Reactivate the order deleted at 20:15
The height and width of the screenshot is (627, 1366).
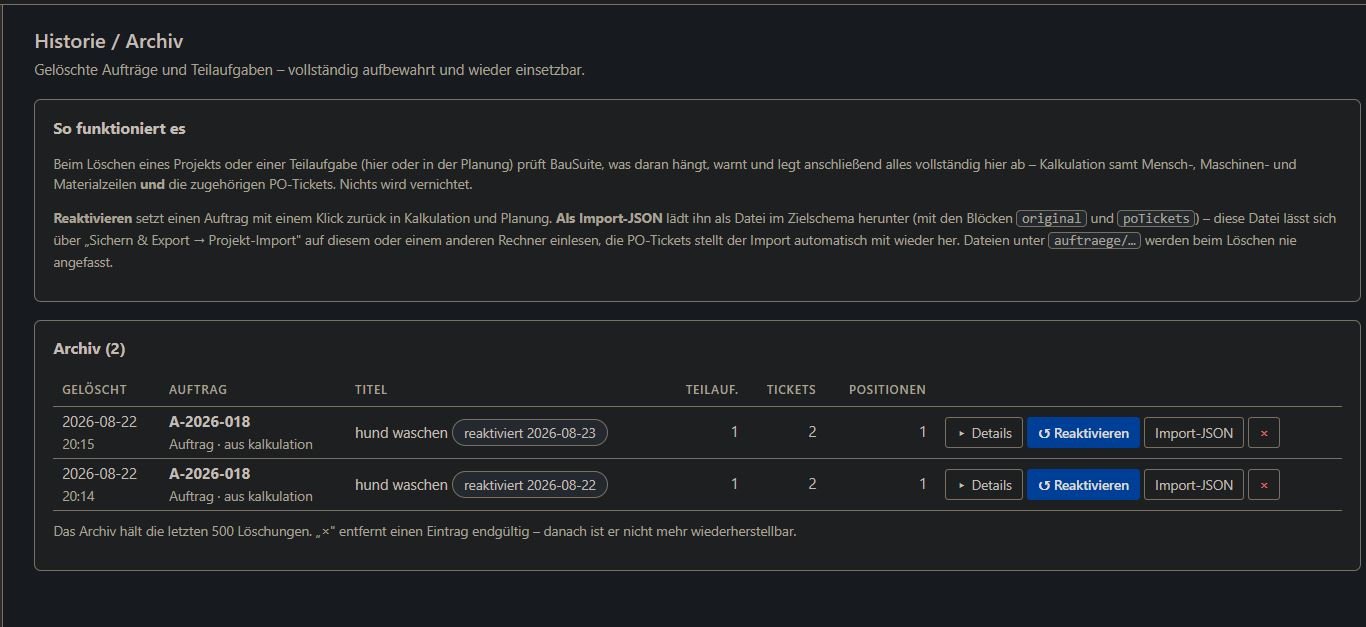[1083, 433]
